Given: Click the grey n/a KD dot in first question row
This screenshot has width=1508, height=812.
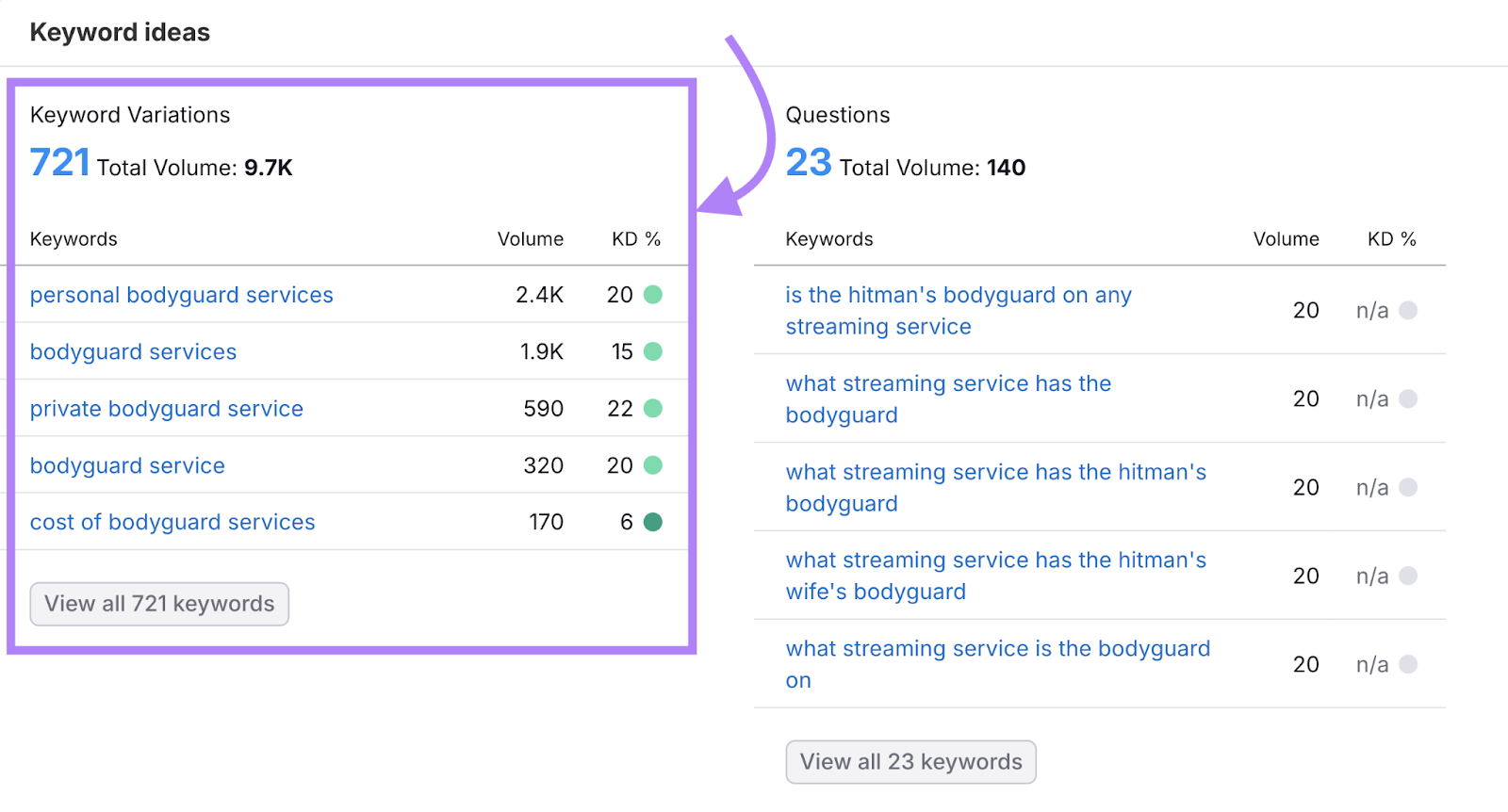Looking at the screenshot, I should click(1408, 310).
